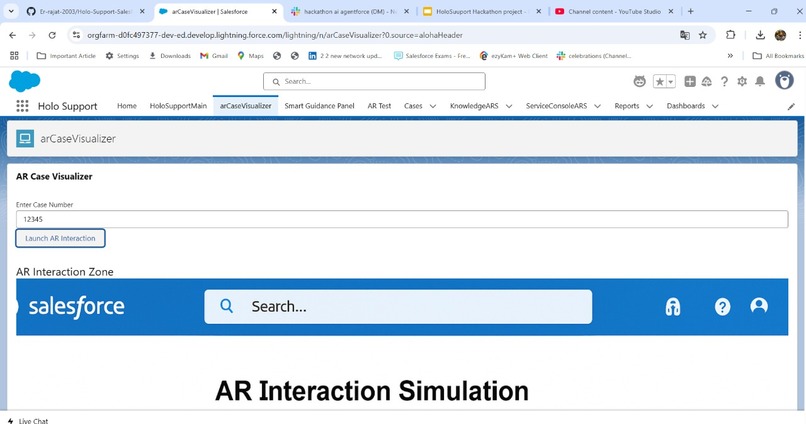Open the Chrome profile avatar

pyautogui.click(x=780, y=35)
